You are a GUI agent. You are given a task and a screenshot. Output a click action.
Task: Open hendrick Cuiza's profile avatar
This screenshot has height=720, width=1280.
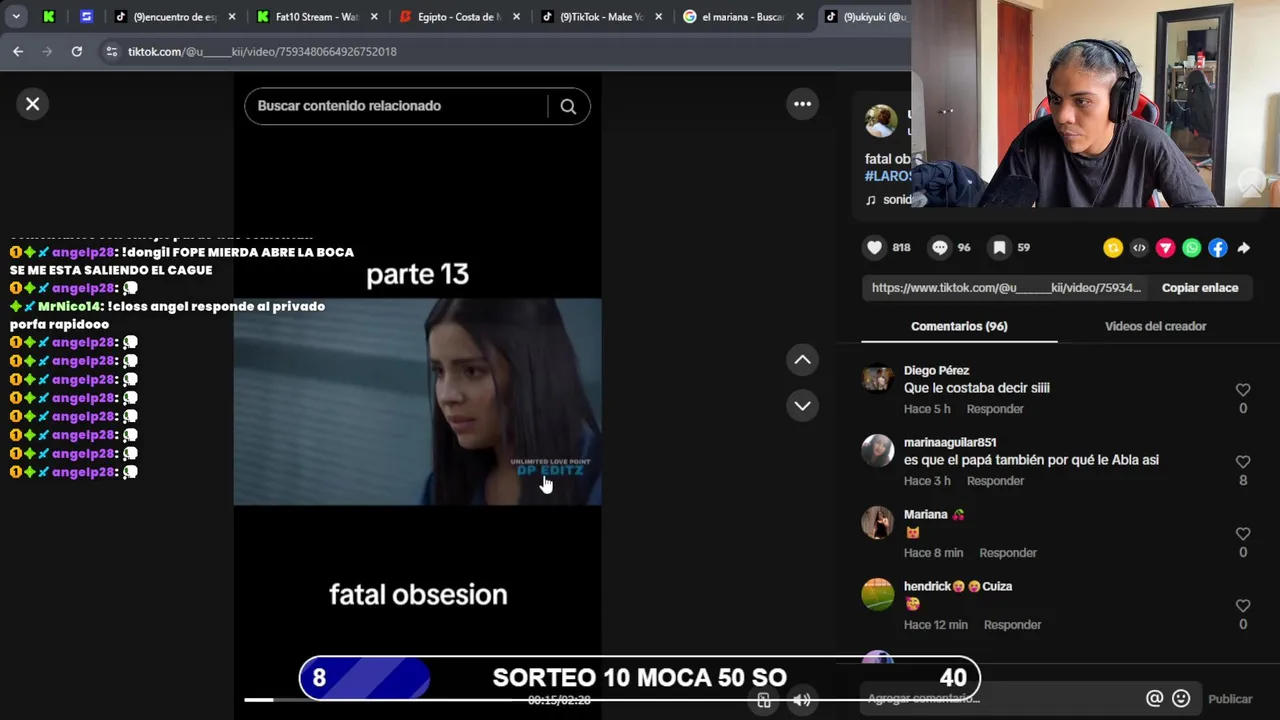click(x=878, y=594)
